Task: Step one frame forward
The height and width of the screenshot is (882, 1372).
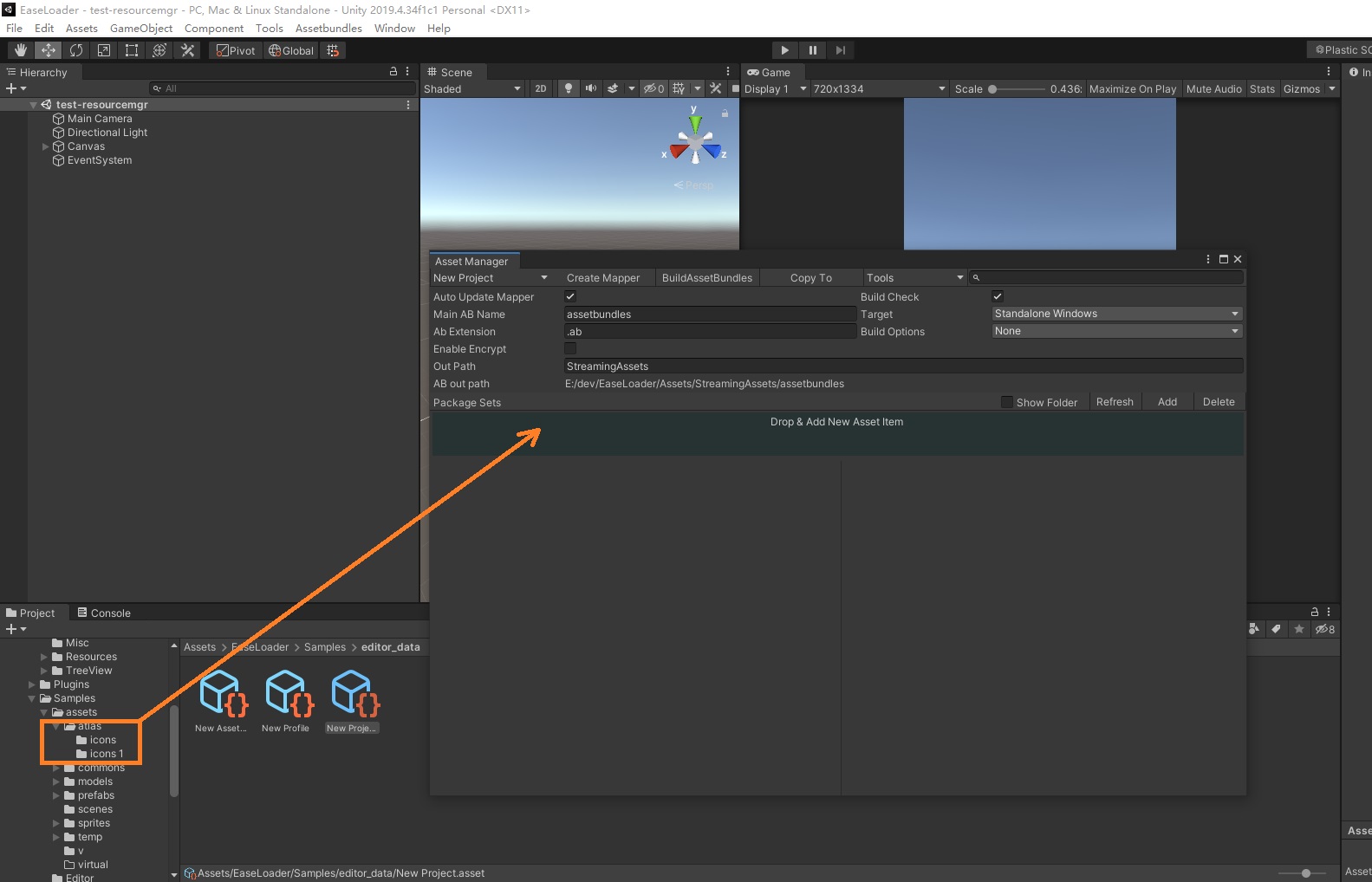Action: pos(840,50)
